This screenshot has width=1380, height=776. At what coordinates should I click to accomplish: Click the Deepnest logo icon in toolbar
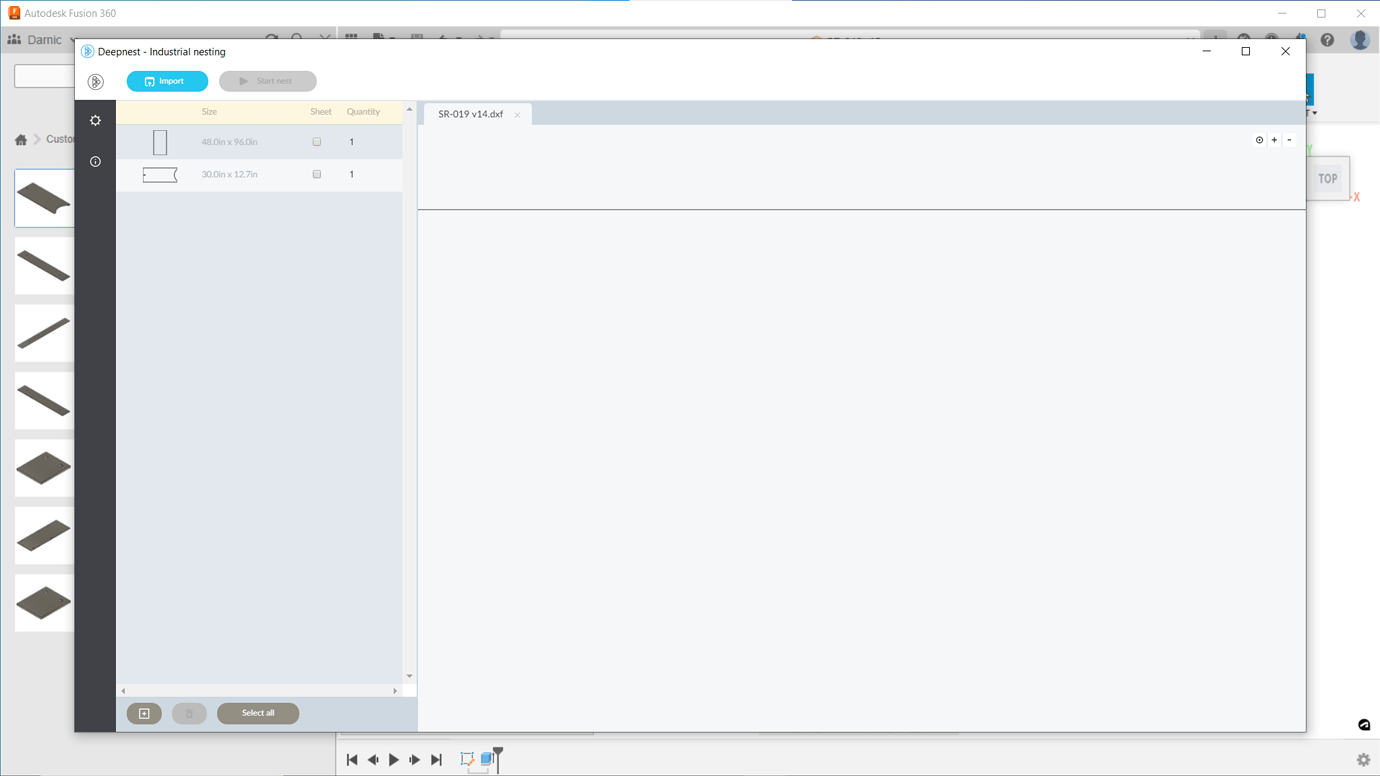(x=96, y=82)
